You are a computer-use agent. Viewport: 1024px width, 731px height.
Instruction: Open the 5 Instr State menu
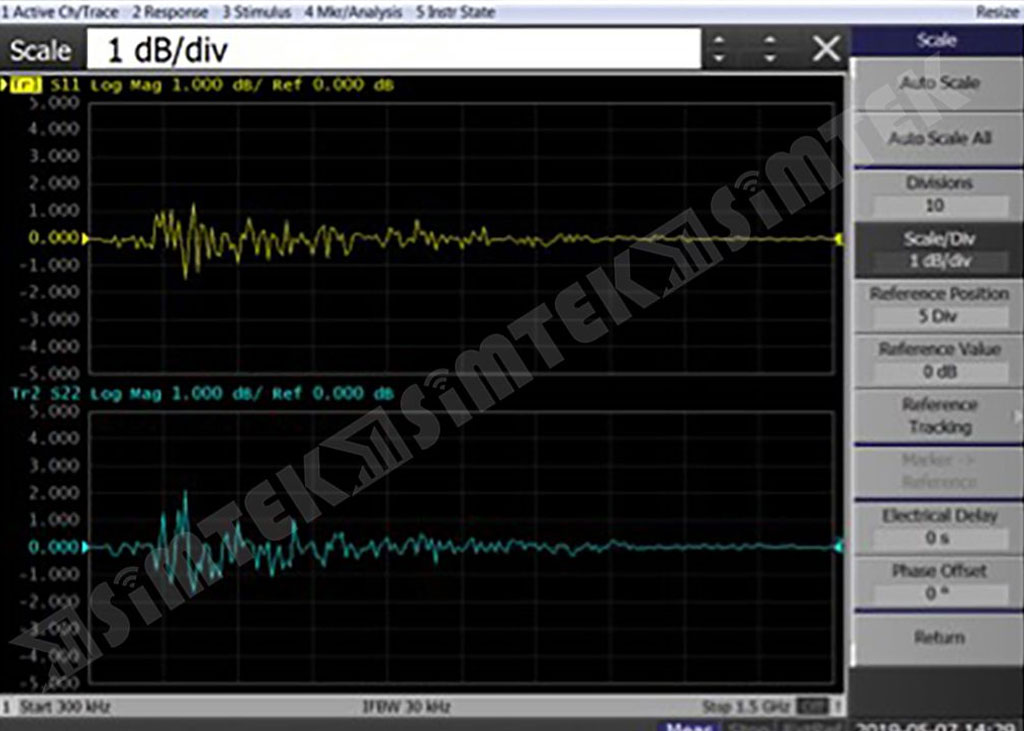click(455, 12)
